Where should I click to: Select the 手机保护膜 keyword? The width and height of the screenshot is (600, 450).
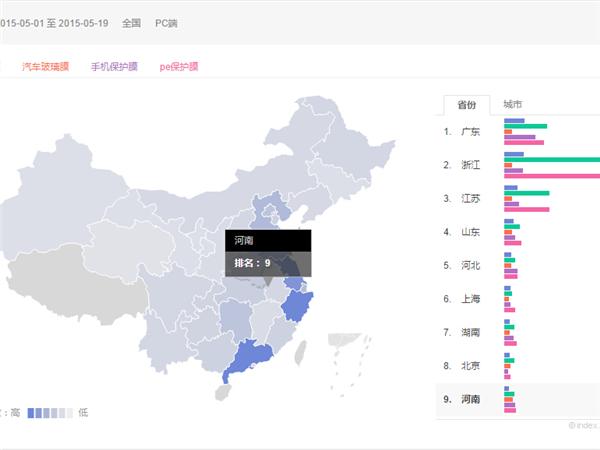[114, 66]
